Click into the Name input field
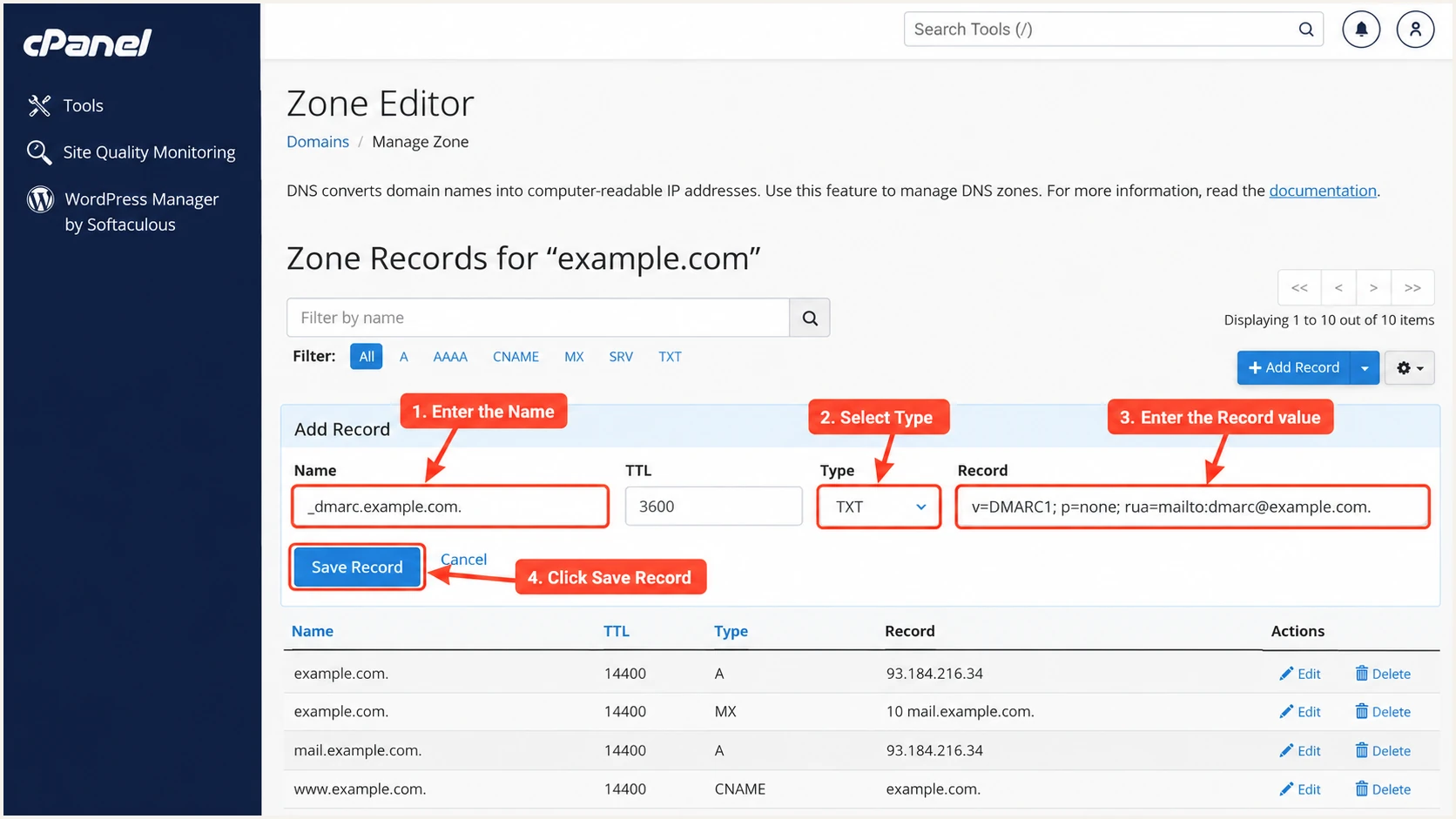Image resolution: width=1456 pixels, height=819 pixels. 450,507
